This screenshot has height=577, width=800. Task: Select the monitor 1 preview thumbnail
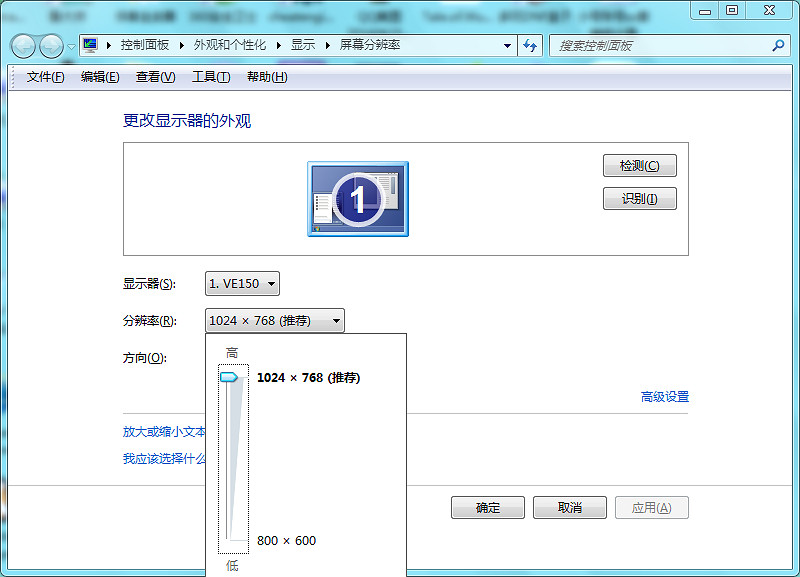(357, 199)
